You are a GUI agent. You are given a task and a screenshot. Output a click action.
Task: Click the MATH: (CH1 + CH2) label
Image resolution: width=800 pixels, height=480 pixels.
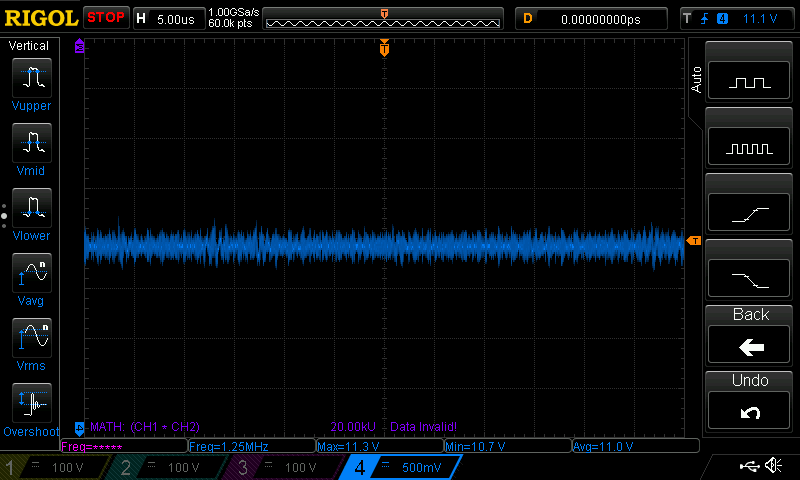[x=145, y=426]
